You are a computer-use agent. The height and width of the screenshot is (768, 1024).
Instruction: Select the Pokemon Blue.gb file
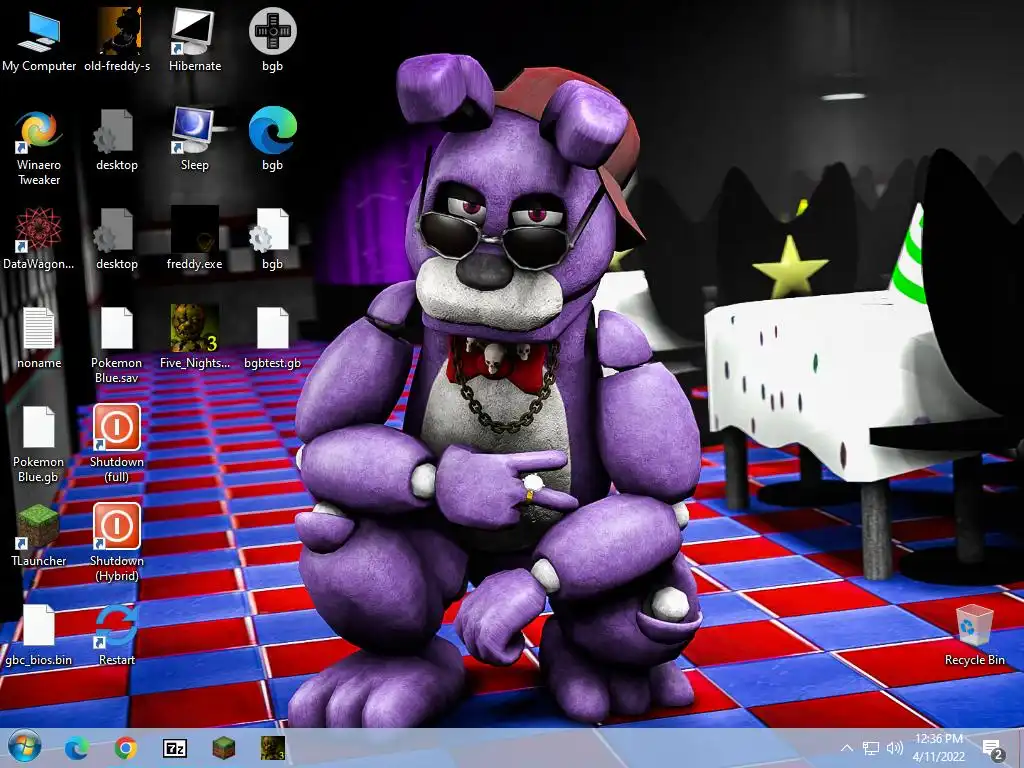39,444
